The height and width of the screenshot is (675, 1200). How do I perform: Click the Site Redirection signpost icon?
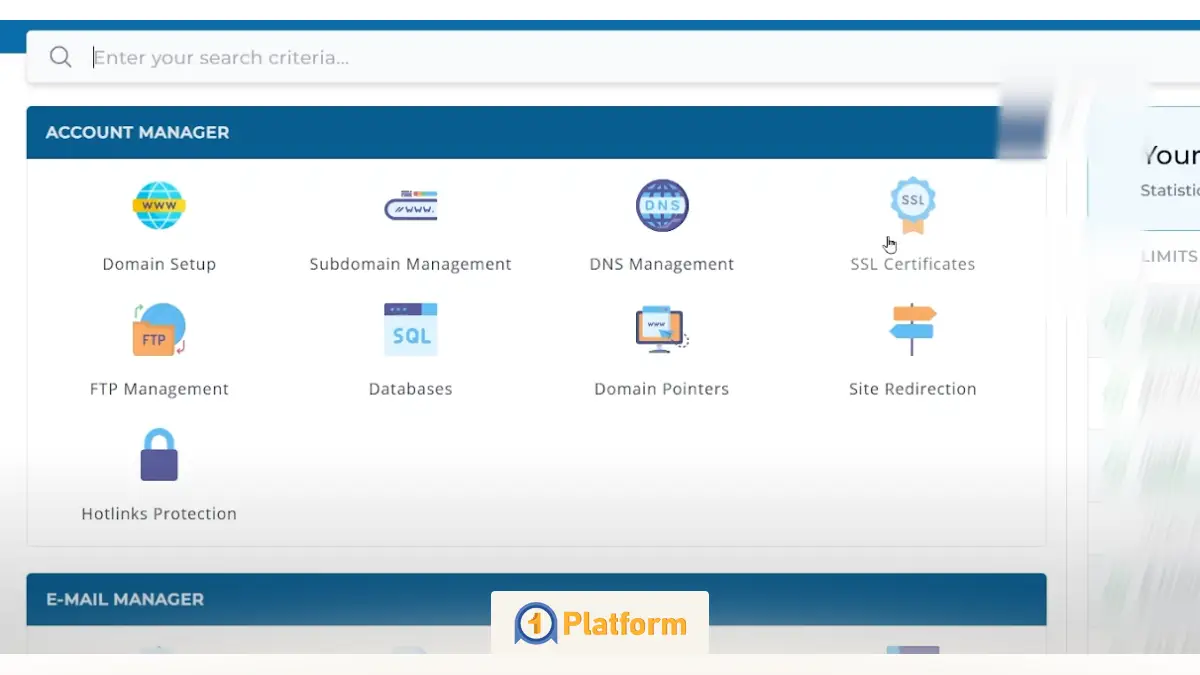(912, 330)
